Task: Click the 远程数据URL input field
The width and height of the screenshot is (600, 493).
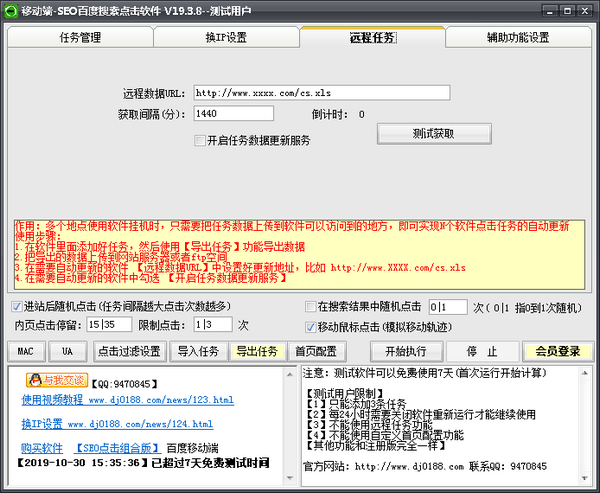Action: [x=322, y=93]
